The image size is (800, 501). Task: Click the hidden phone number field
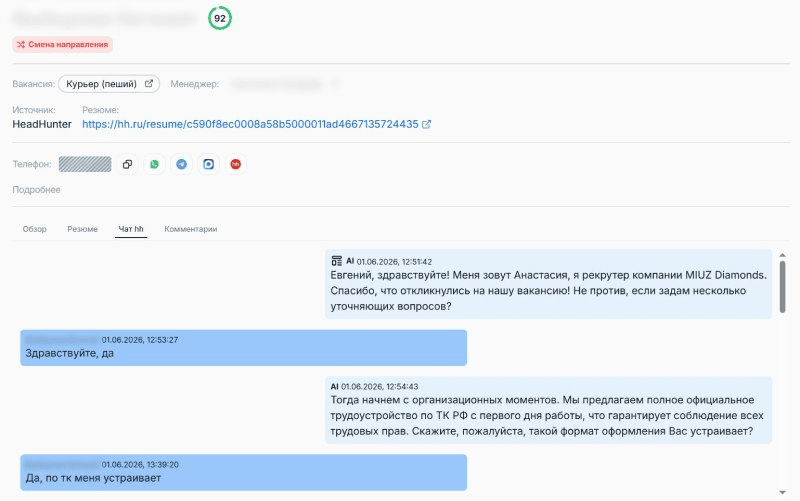pyautogui.click(x=85, y=164)
